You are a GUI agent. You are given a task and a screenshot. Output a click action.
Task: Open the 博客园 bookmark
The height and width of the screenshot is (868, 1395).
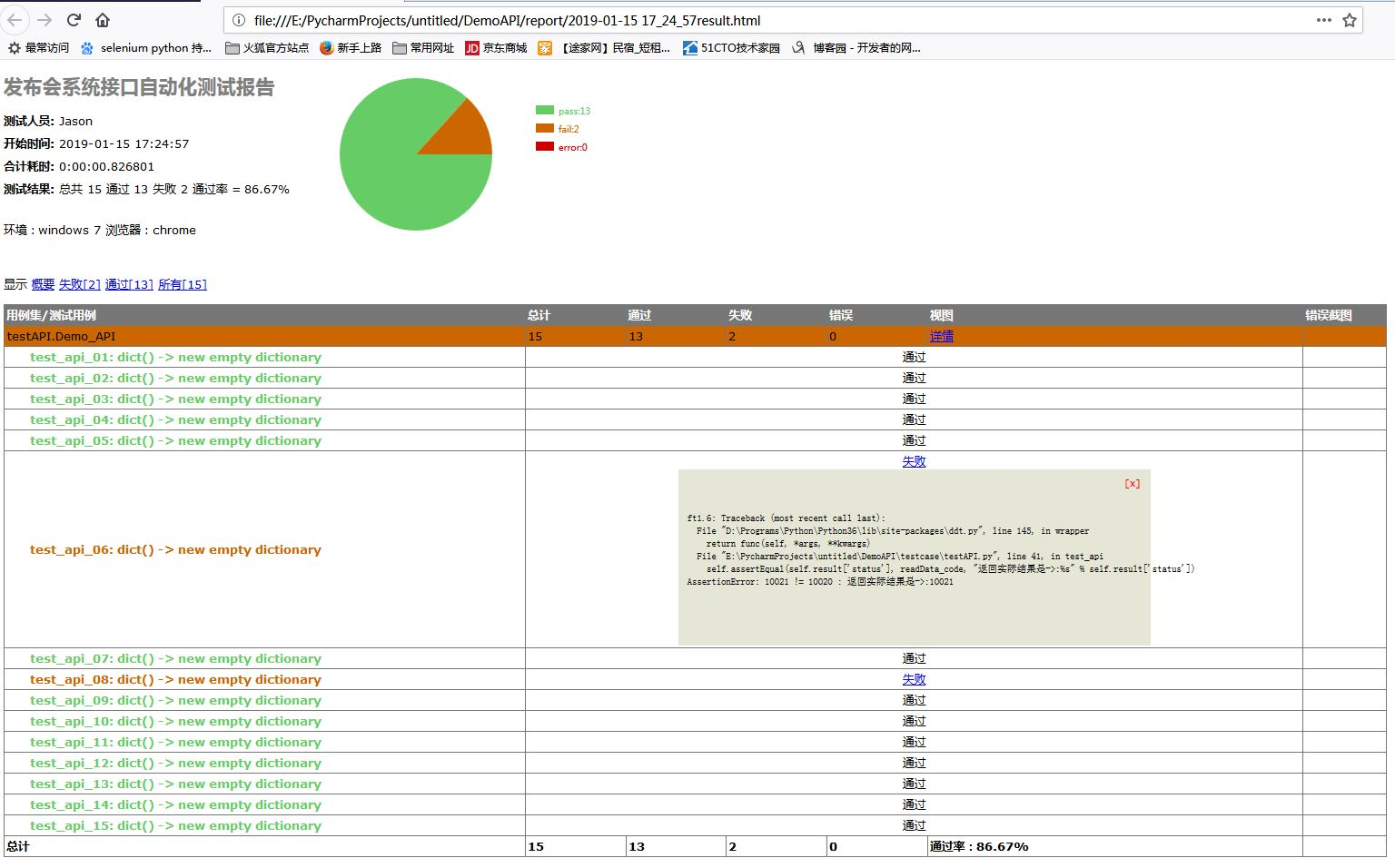click(856, 48)
